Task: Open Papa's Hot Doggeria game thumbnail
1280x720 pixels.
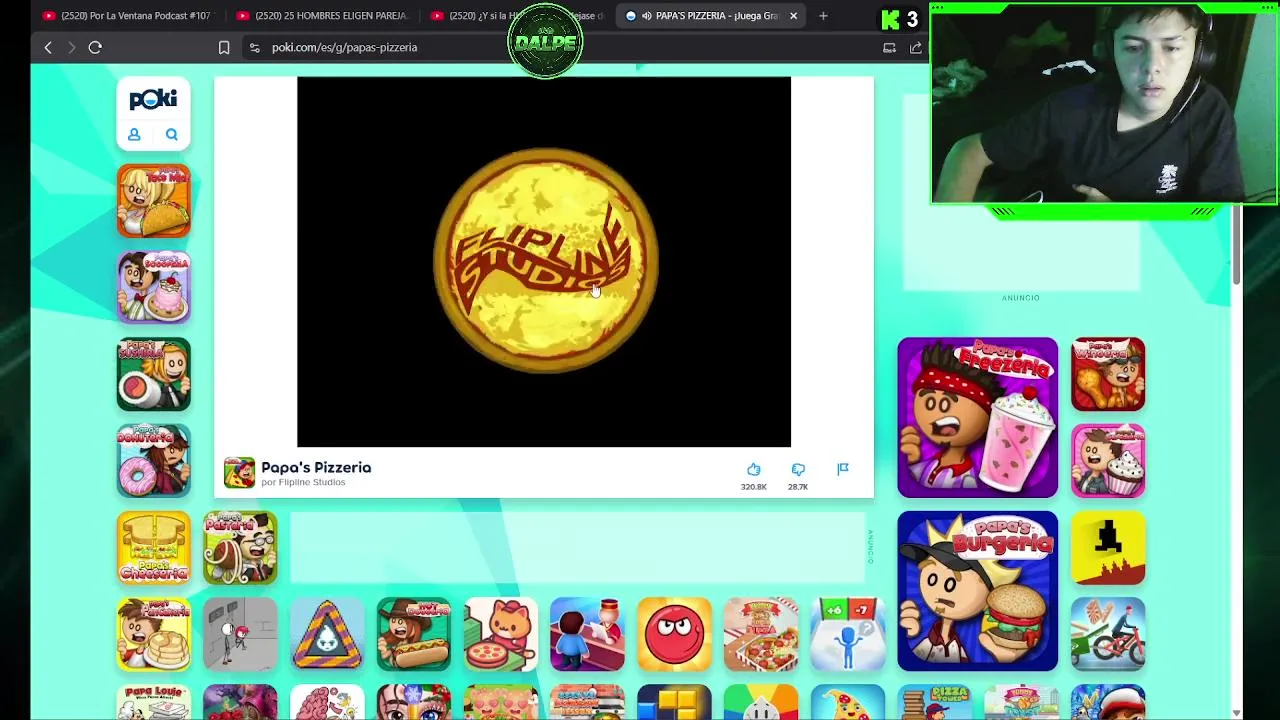Action: [414, 635]
